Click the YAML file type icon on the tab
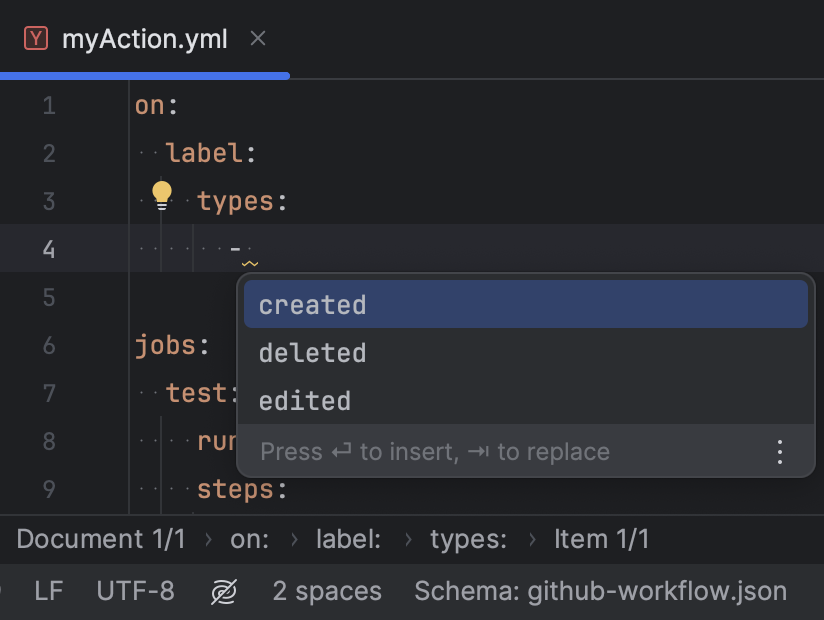This screenshot has width=824, height=620. [36, 38]
